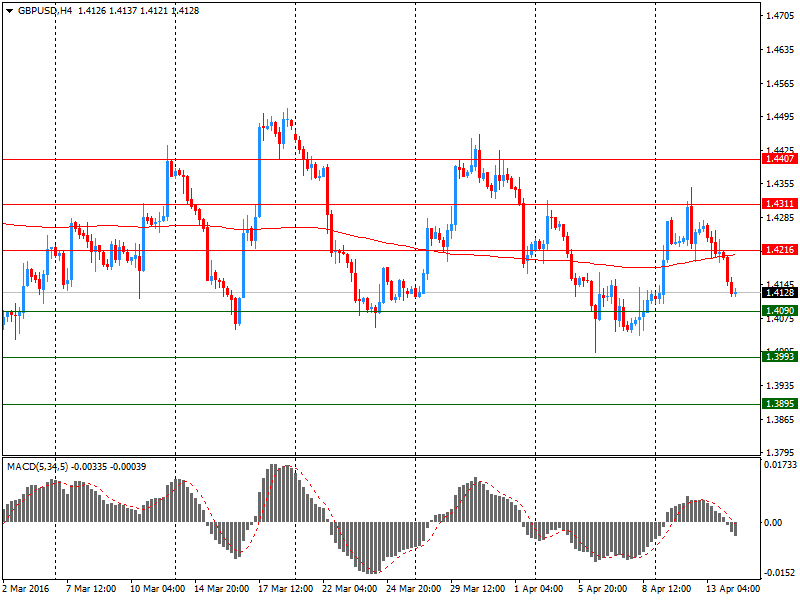Click the current price 1.4128 label

pyautogui.click(x=779, y=293)
